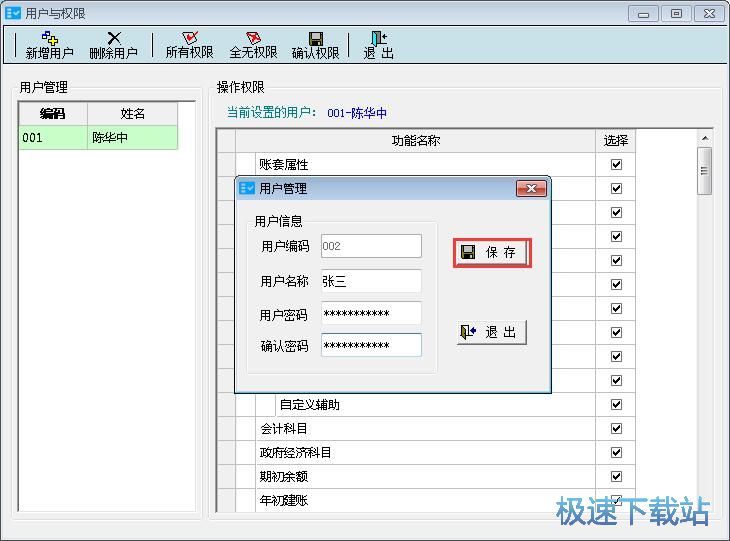The image size is (730, 541).
Task: Click the 保存 button in the dialog
Action: pos(492,252)
